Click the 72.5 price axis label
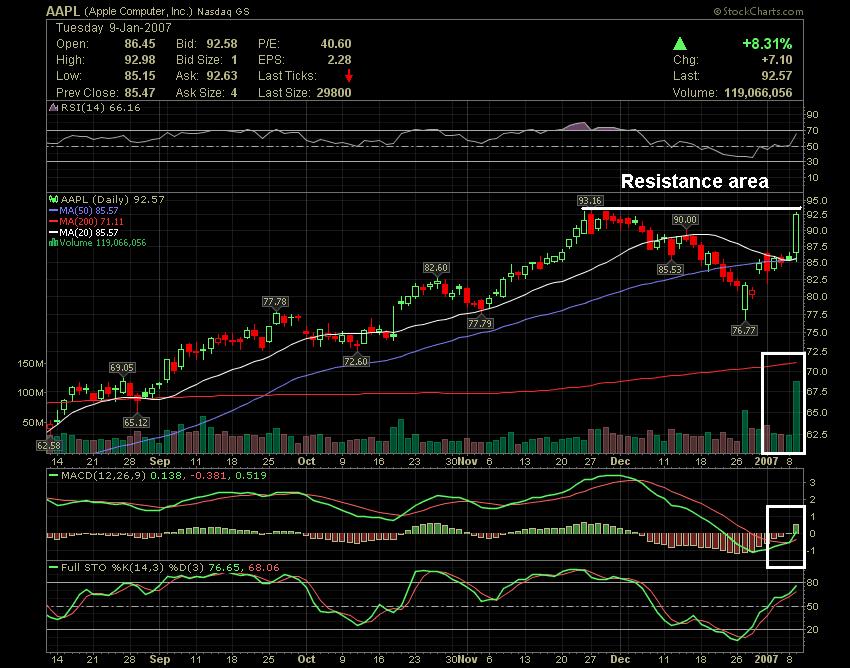This screenshot has height=668, width=850. (817, 351)
